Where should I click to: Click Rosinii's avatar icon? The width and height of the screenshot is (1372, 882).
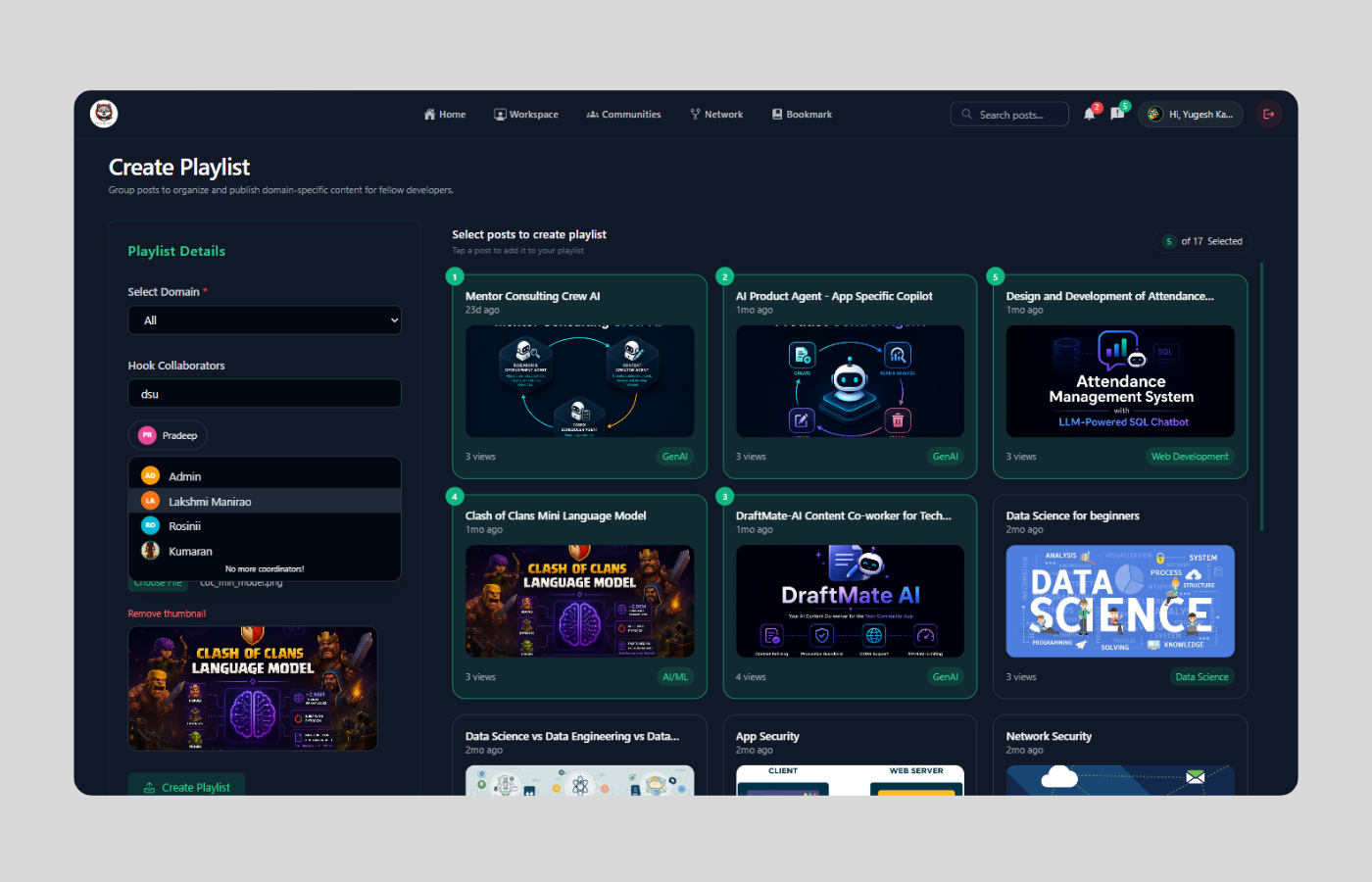click(x=150, y=525)
